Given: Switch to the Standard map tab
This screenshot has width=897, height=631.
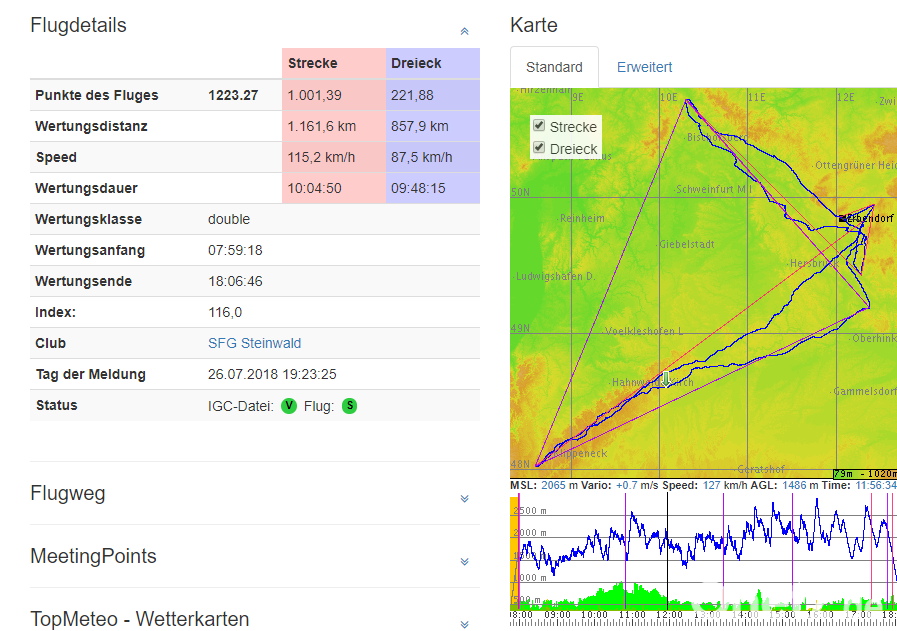Looking at the screenshot, I should (x=554, y=67).
